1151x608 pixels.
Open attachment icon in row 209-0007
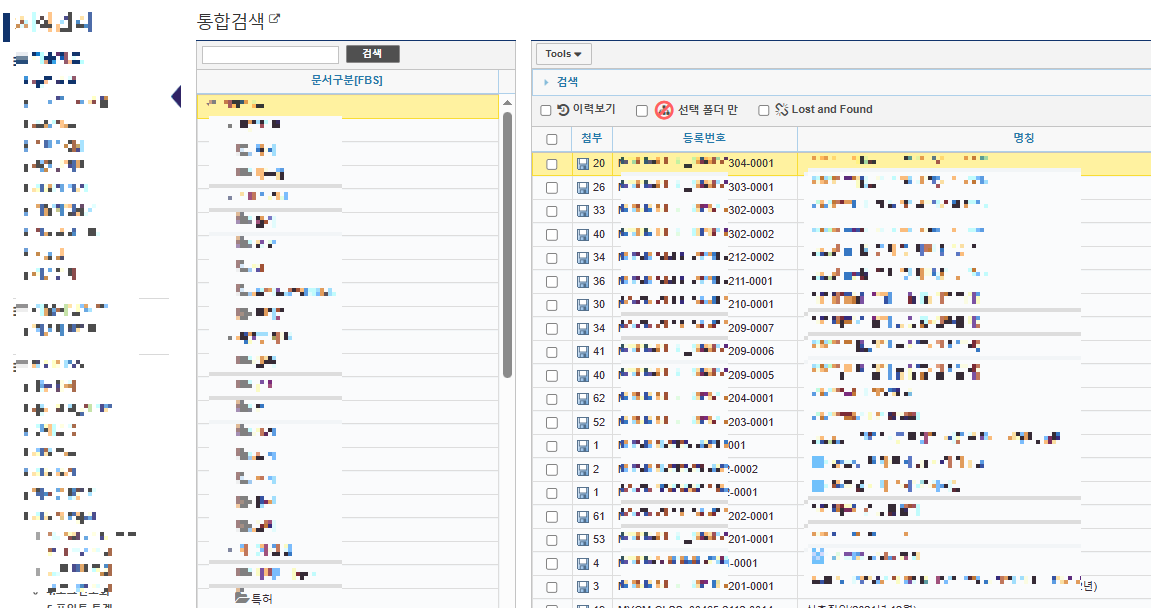coord(583,328)
